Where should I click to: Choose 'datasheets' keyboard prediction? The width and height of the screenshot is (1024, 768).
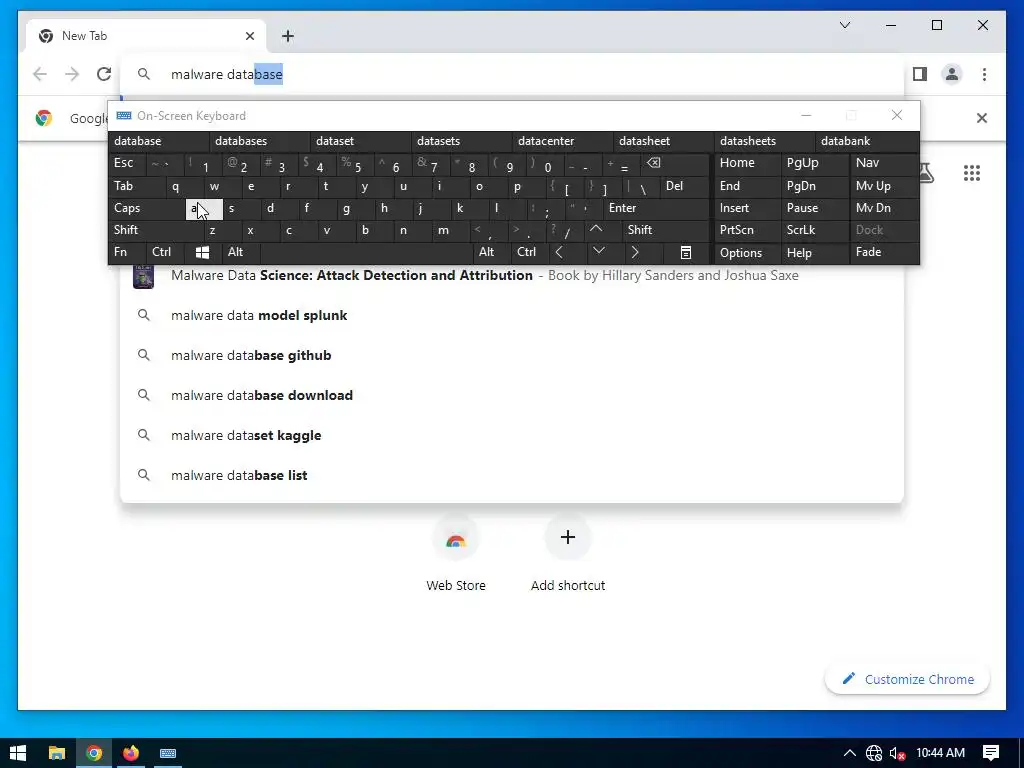764,141
